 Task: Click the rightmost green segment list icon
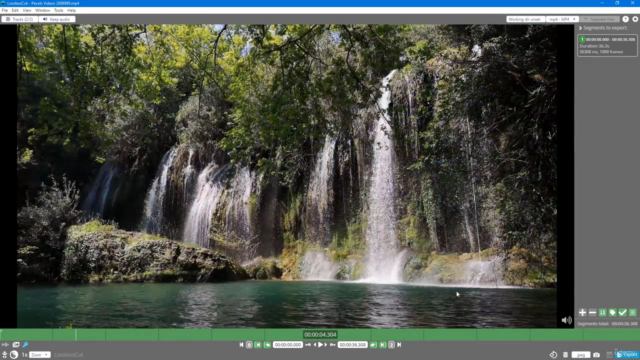pos(633,313)
